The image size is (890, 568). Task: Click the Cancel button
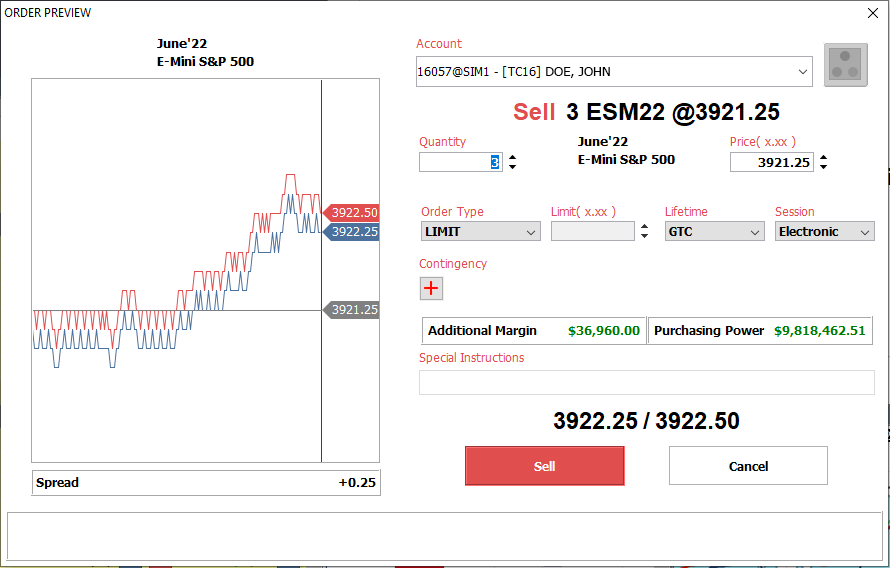(x=748, y=466)
